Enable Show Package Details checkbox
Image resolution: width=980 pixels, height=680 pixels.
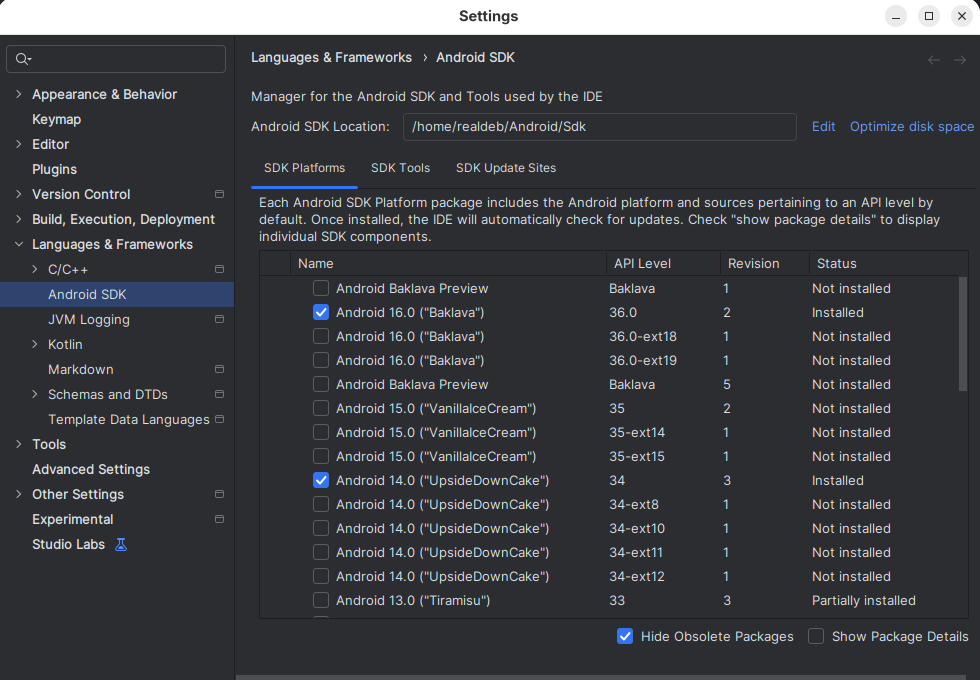(816, 636)
